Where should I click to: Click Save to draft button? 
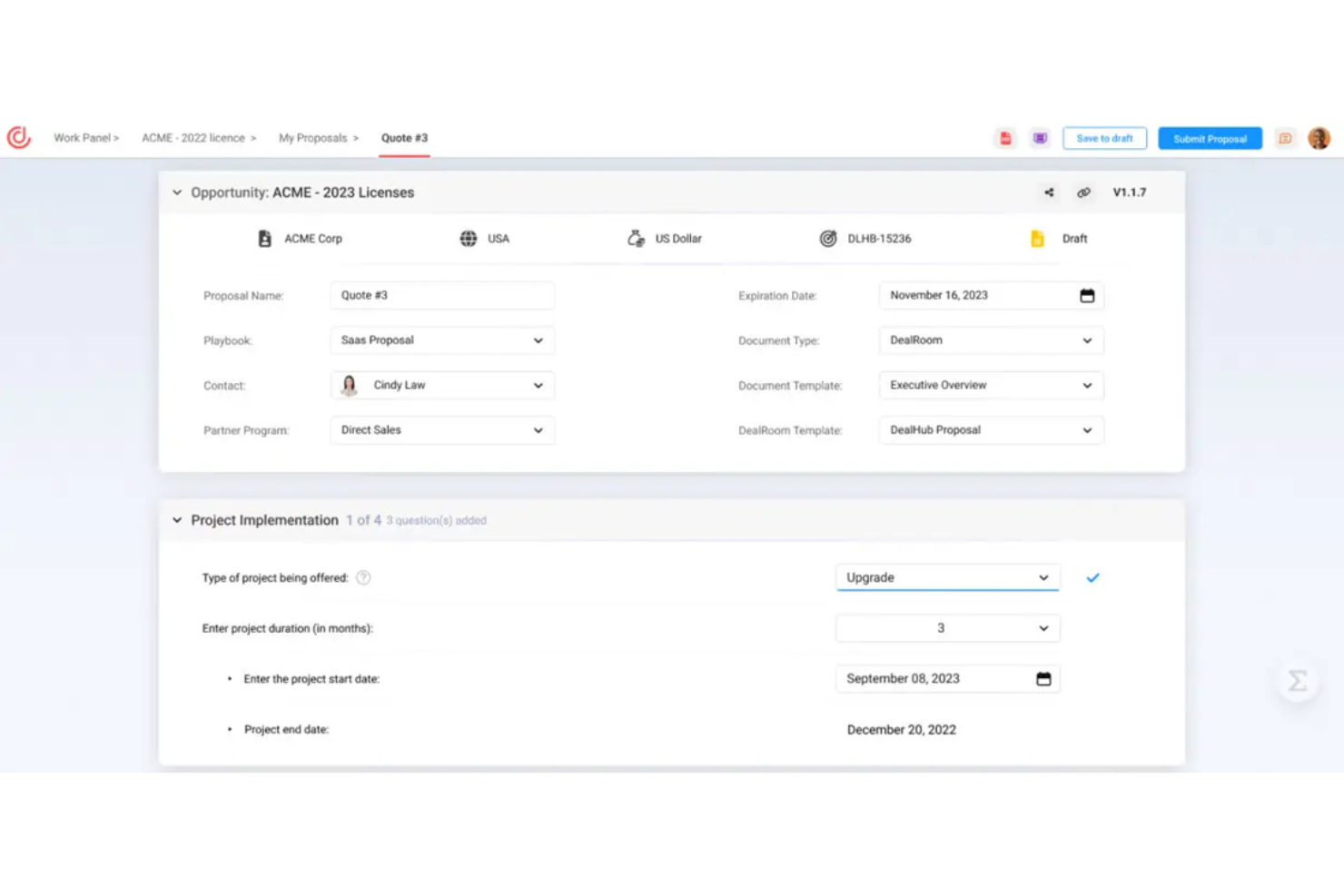[1104, 138]
